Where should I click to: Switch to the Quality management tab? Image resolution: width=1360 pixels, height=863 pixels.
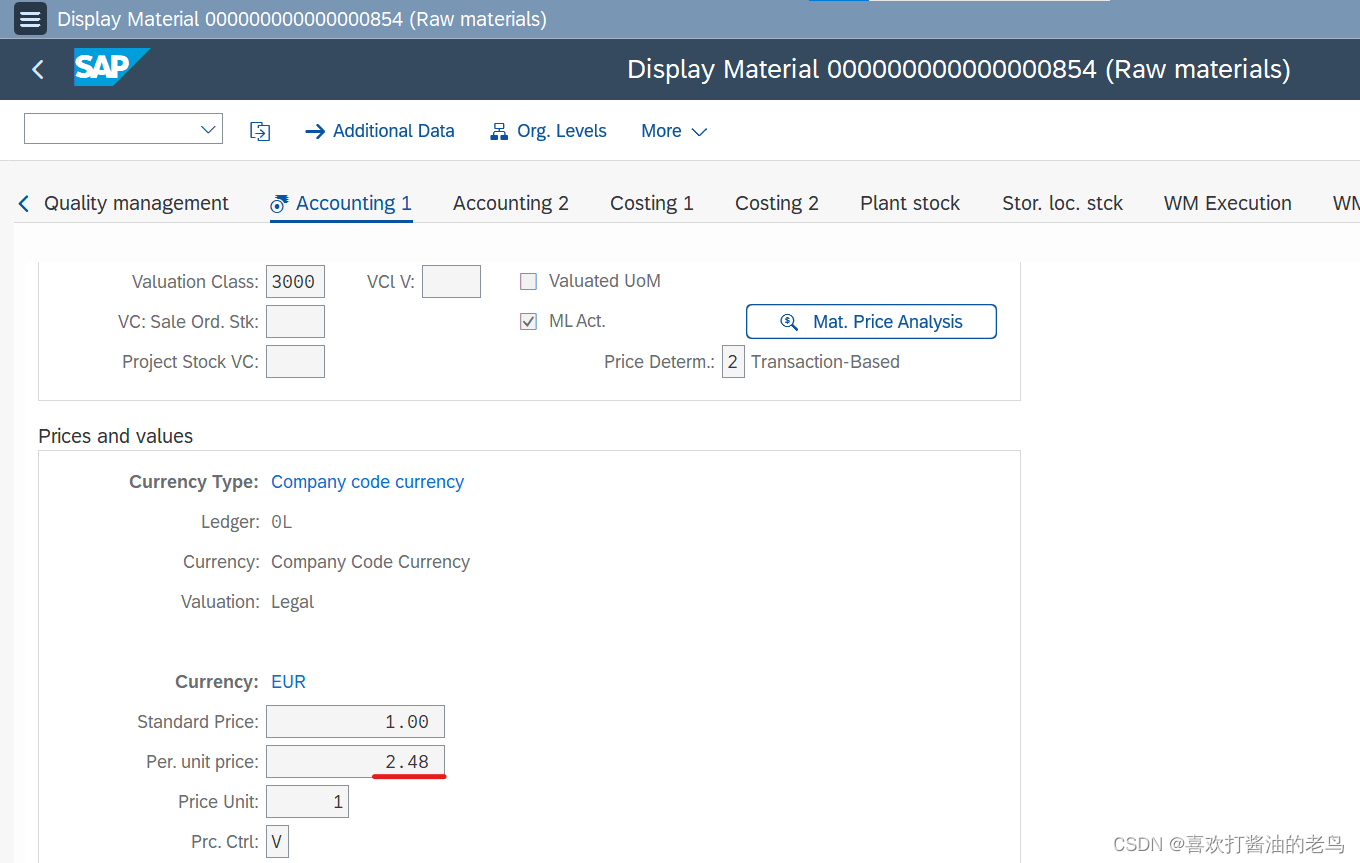[x=136, y=203]
